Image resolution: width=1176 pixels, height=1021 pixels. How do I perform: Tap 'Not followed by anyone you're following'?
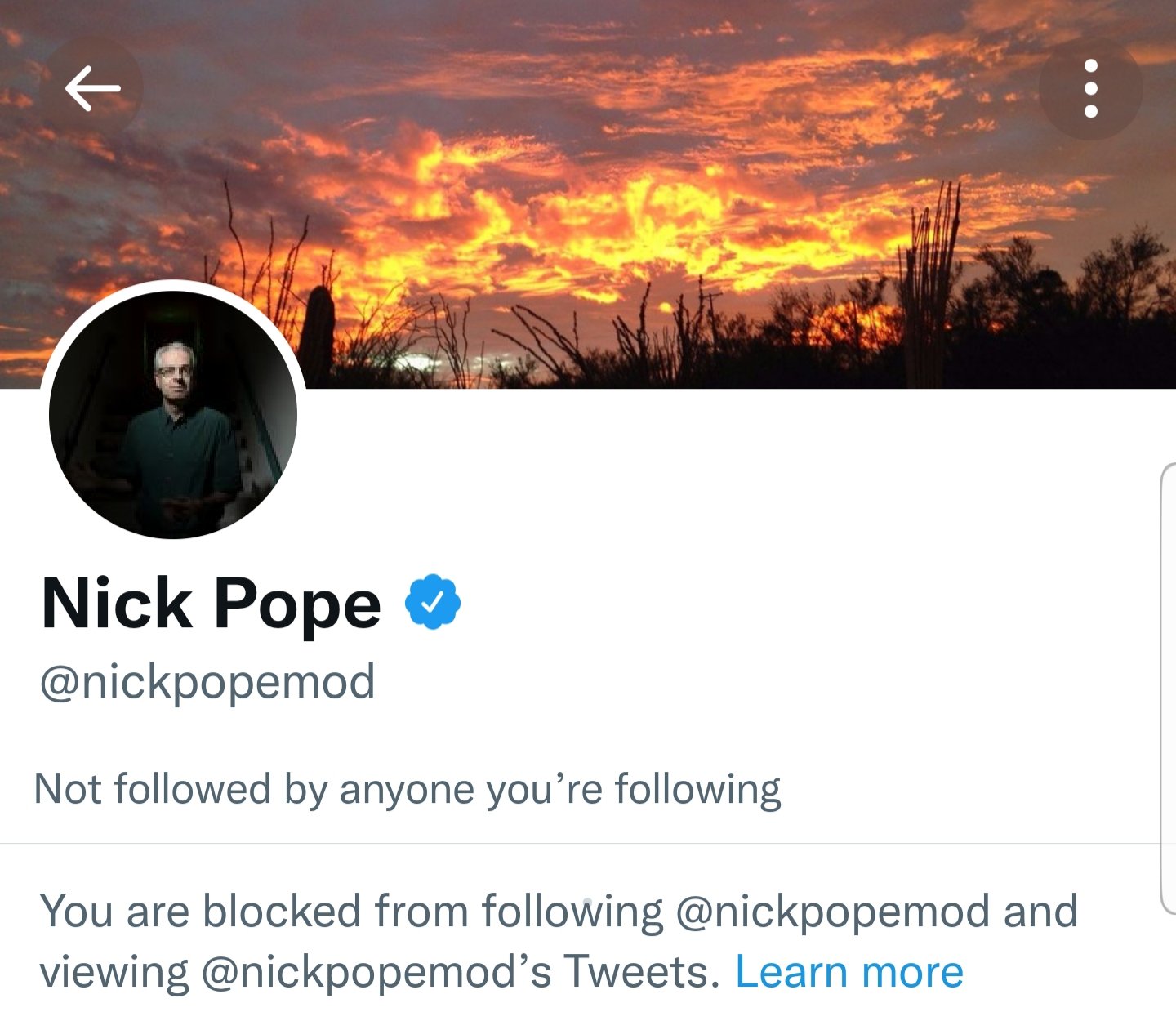tap(407, 789)
